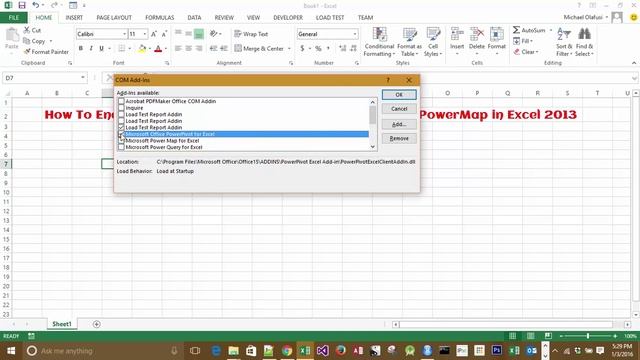Click the Insert cells icon
This screenshot has width=640, height=360.
[457, 34]
